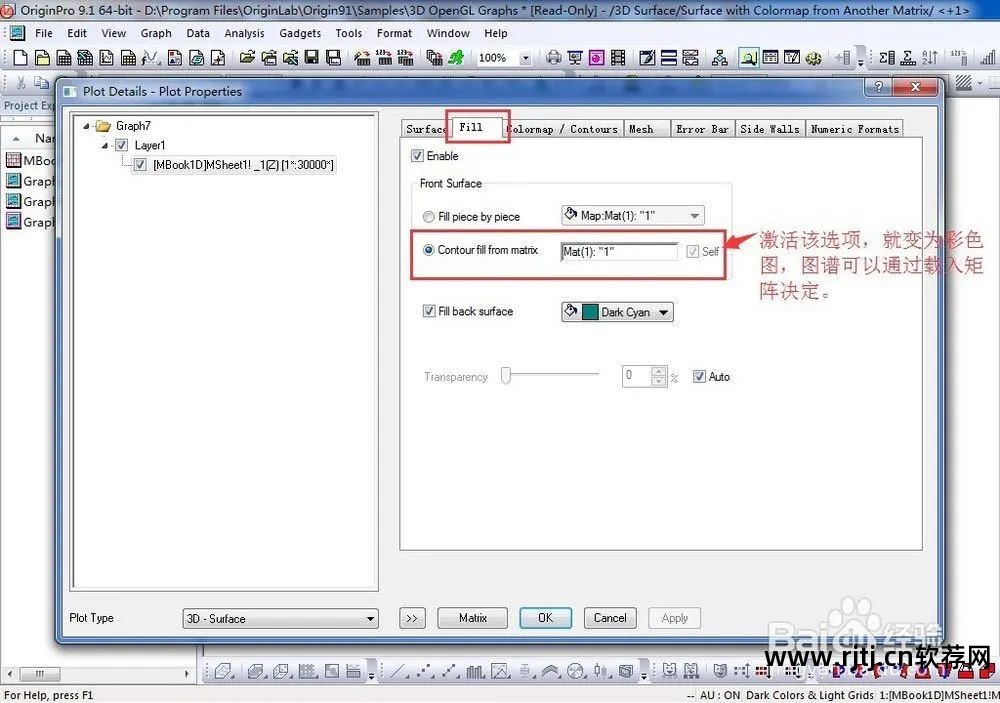The image size is (1000, 703).
Task: Open the zoom 100% dropdown arrow
Action: pyautogui.click(x=526, y=58)
